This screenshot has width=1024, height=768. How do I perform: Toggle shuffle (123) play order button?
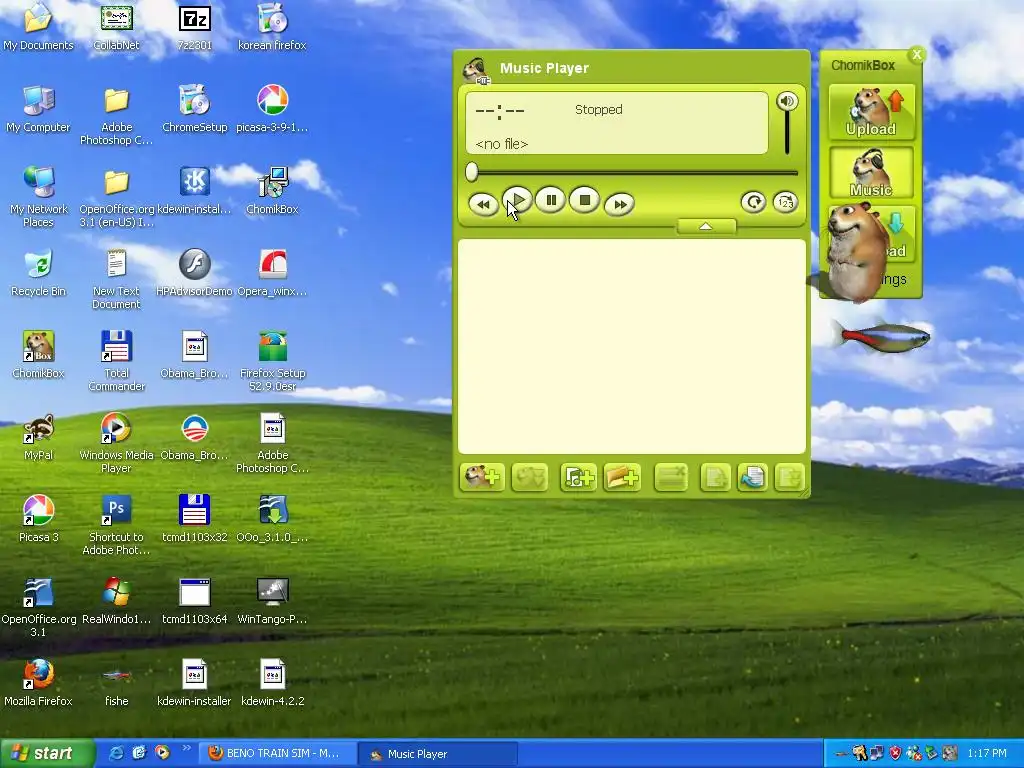pos(785,202)
